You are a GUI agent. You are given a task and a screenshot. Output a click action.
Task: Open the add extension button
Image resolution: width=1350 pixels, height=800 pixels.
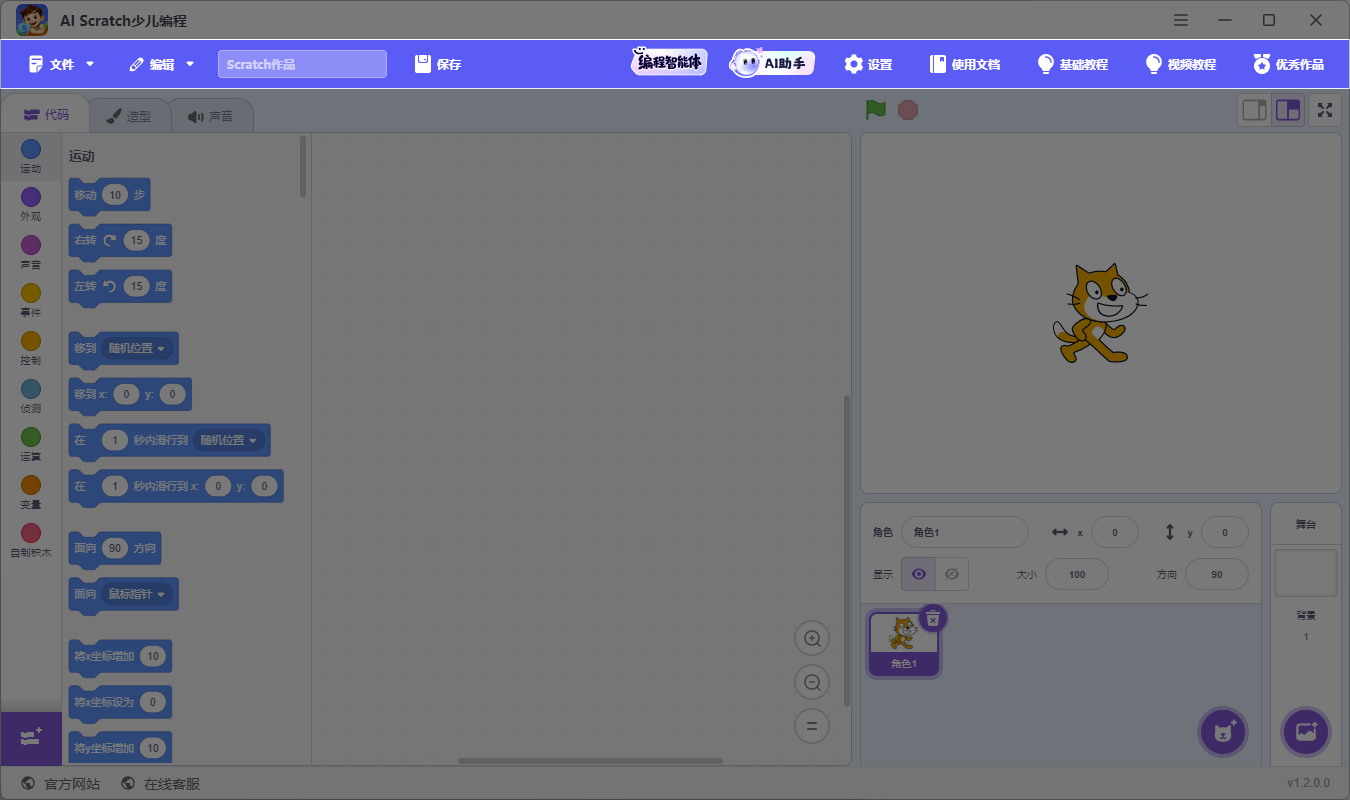click(x=31, y=738)
